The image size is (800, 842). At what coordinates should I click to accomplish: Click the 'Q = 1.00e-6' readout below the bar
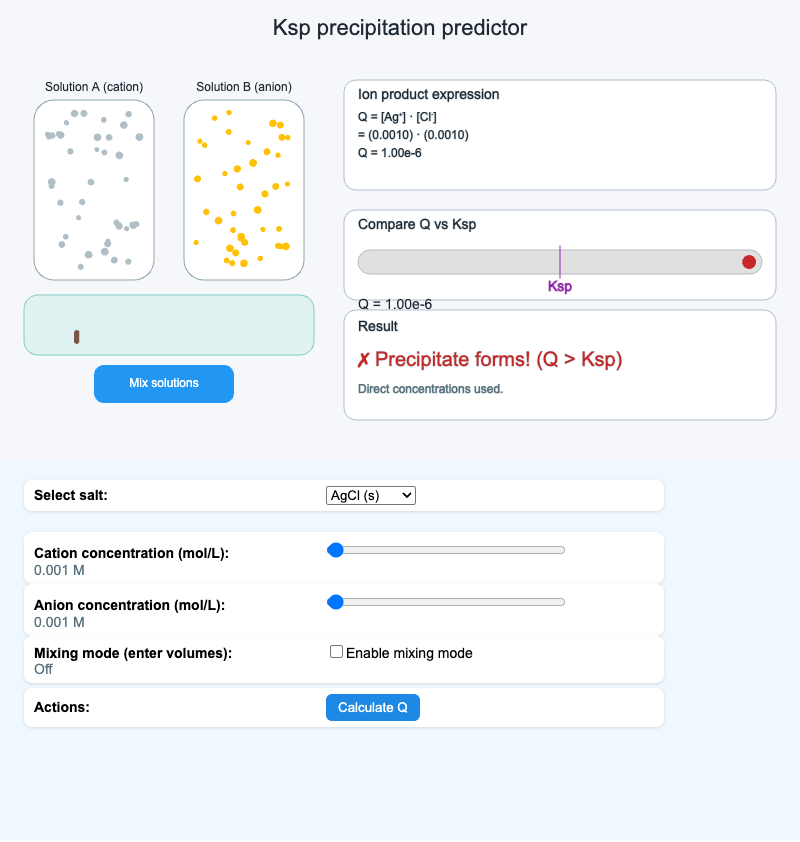pos(395,304)
